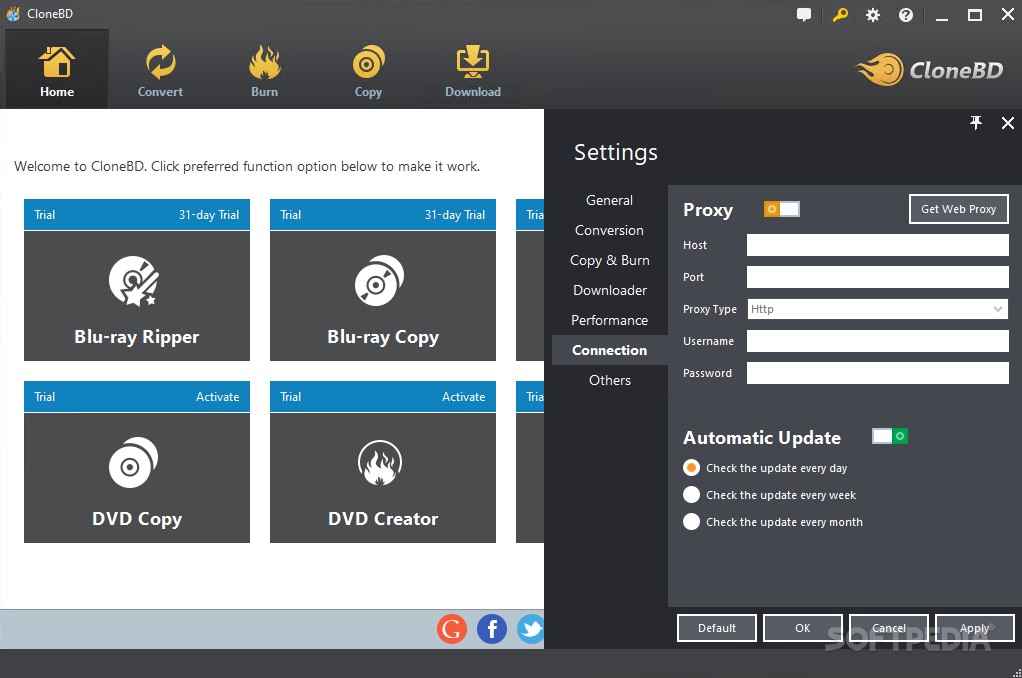Open the Downloader settings section
This screenshot has height=678, width=1022.
tap(608, 290)
